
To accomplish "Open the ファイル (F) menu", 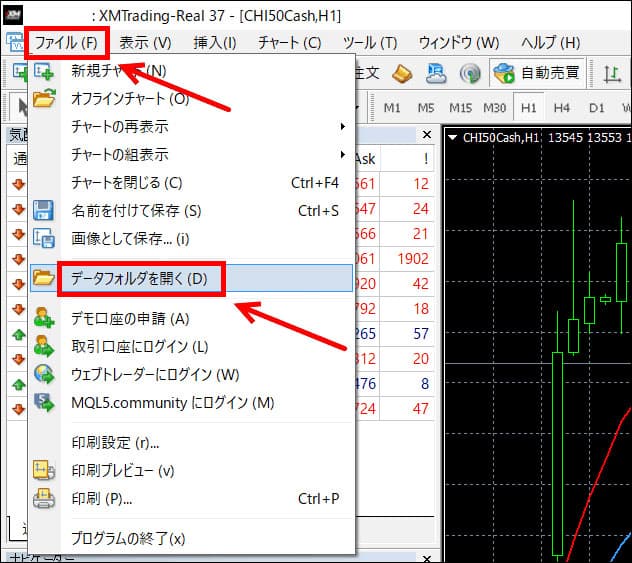I will coord(66,43).
